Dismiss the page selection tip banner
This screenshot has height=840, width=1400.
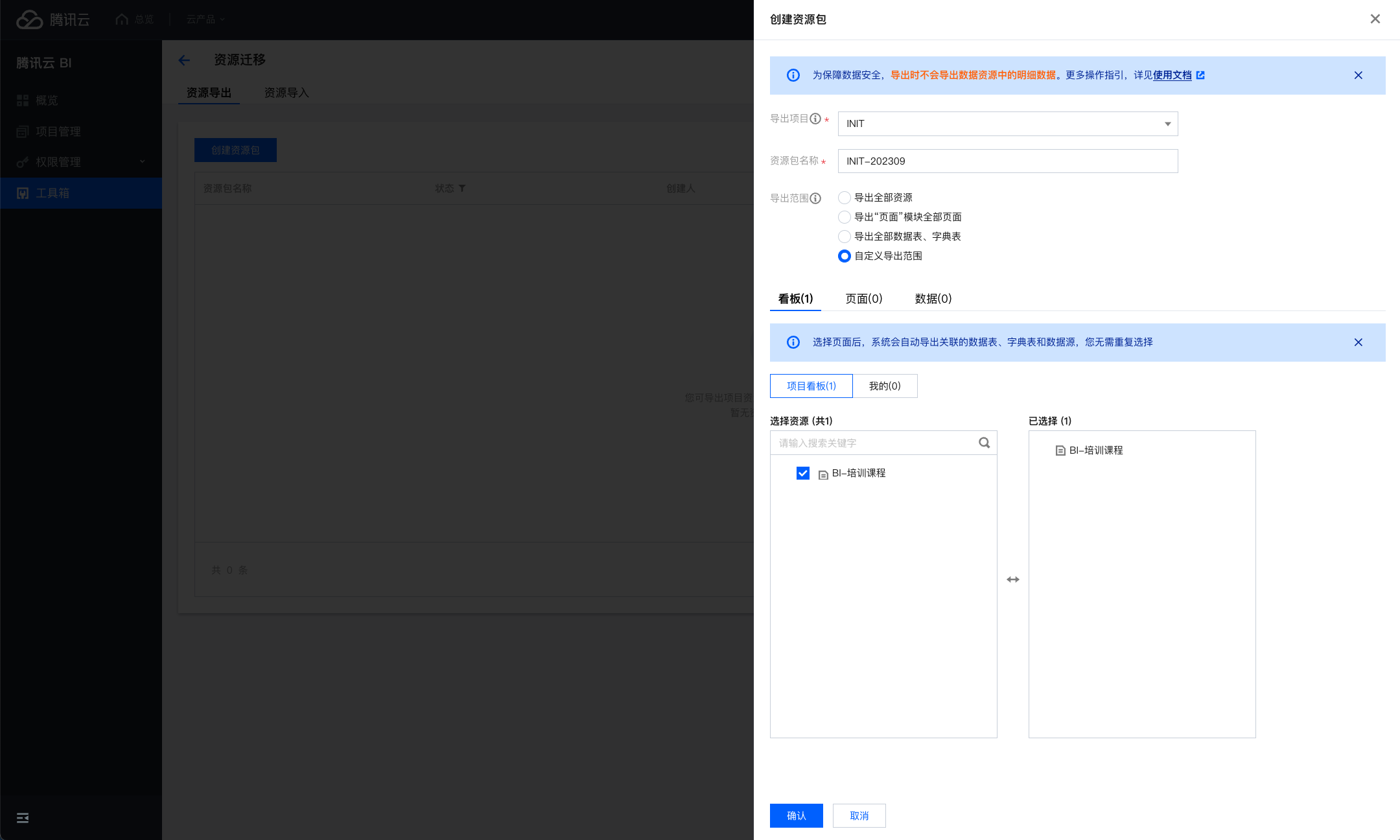(1359, 342)
